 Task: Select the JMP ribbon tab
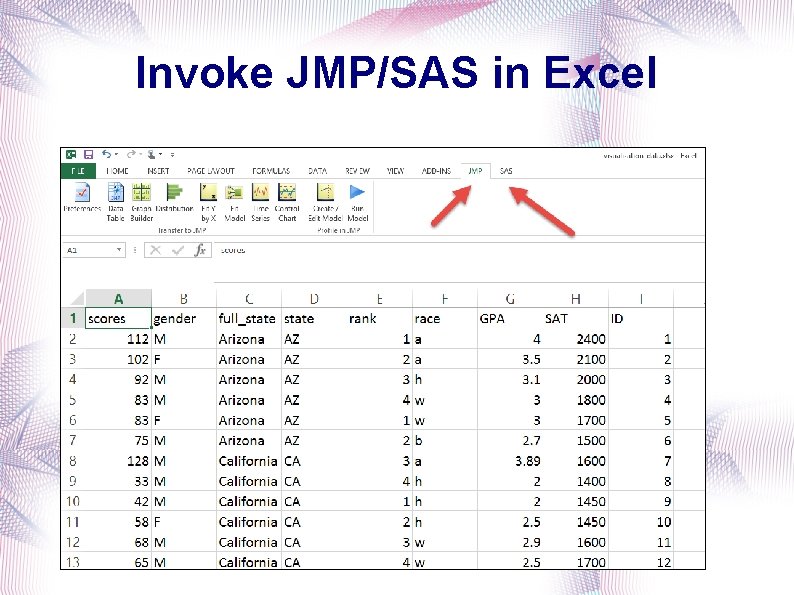click(475, 171)
